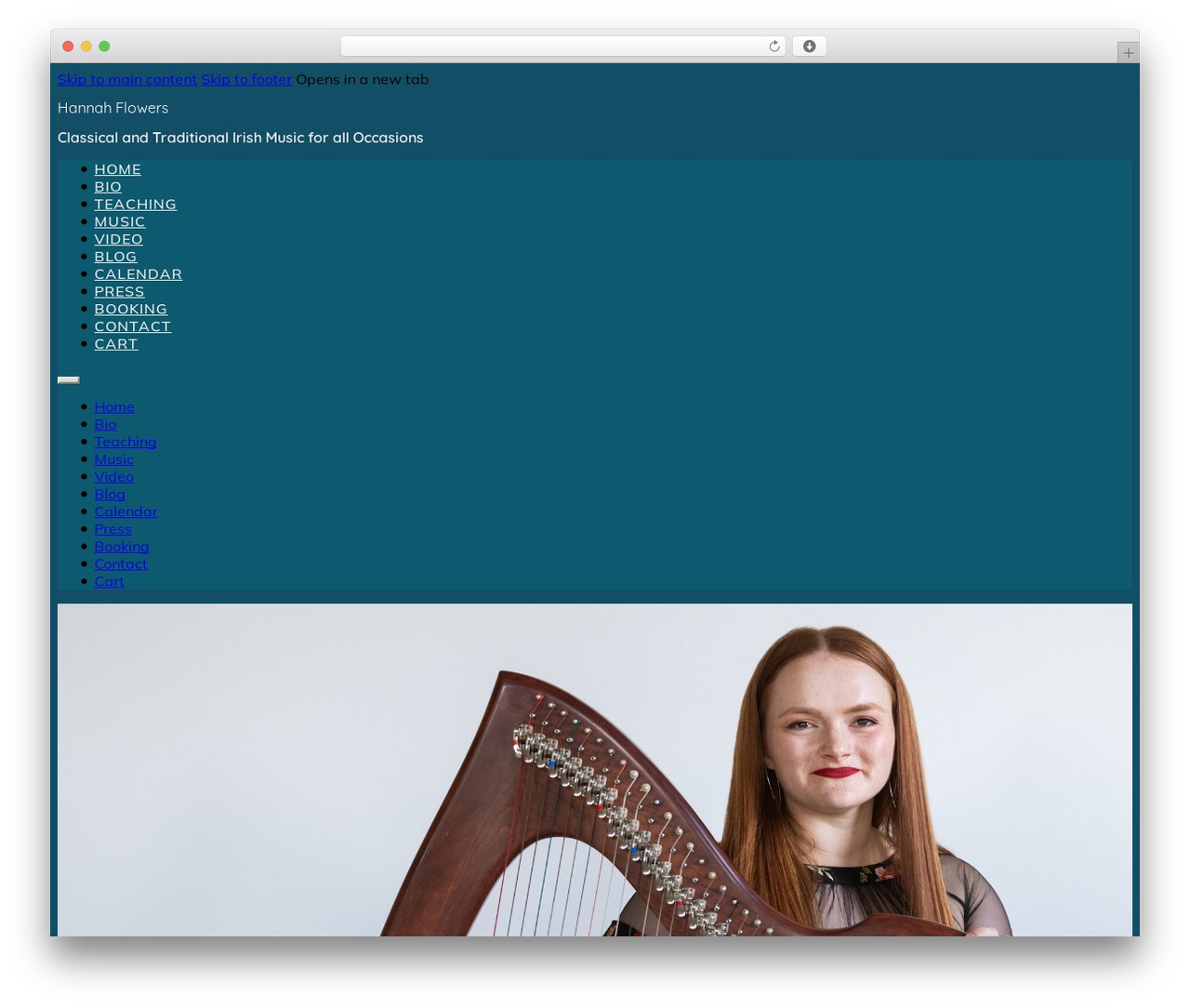The image size is (1190, 1008).
Task: Open the lowercase Teaching link
Action: tap(126, 442)
